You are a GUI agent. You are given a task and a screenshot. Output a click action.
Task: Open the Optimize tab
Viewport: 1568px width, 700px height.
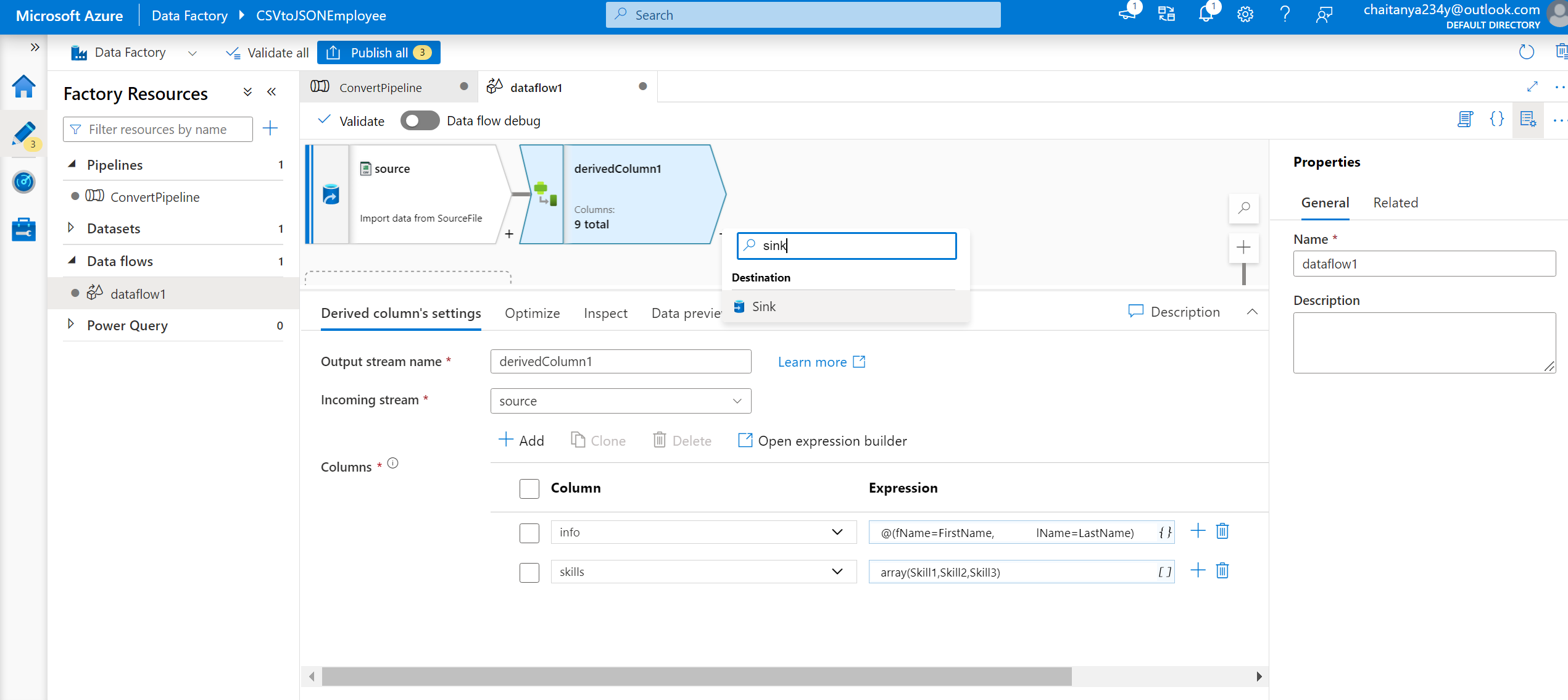coord(532,313)
